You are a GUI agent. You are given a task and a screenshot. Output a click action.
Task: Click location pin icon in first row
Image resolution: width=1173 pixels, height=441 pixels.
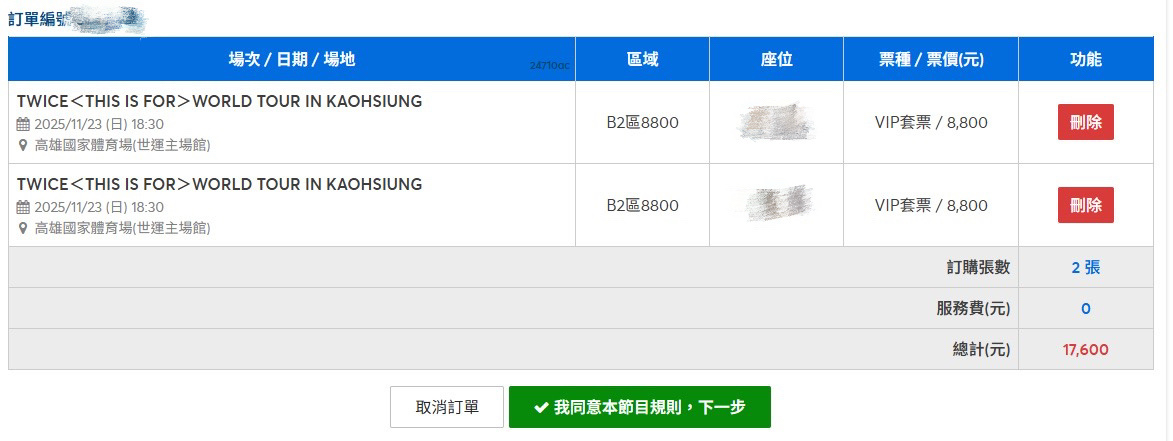(22, 145)
